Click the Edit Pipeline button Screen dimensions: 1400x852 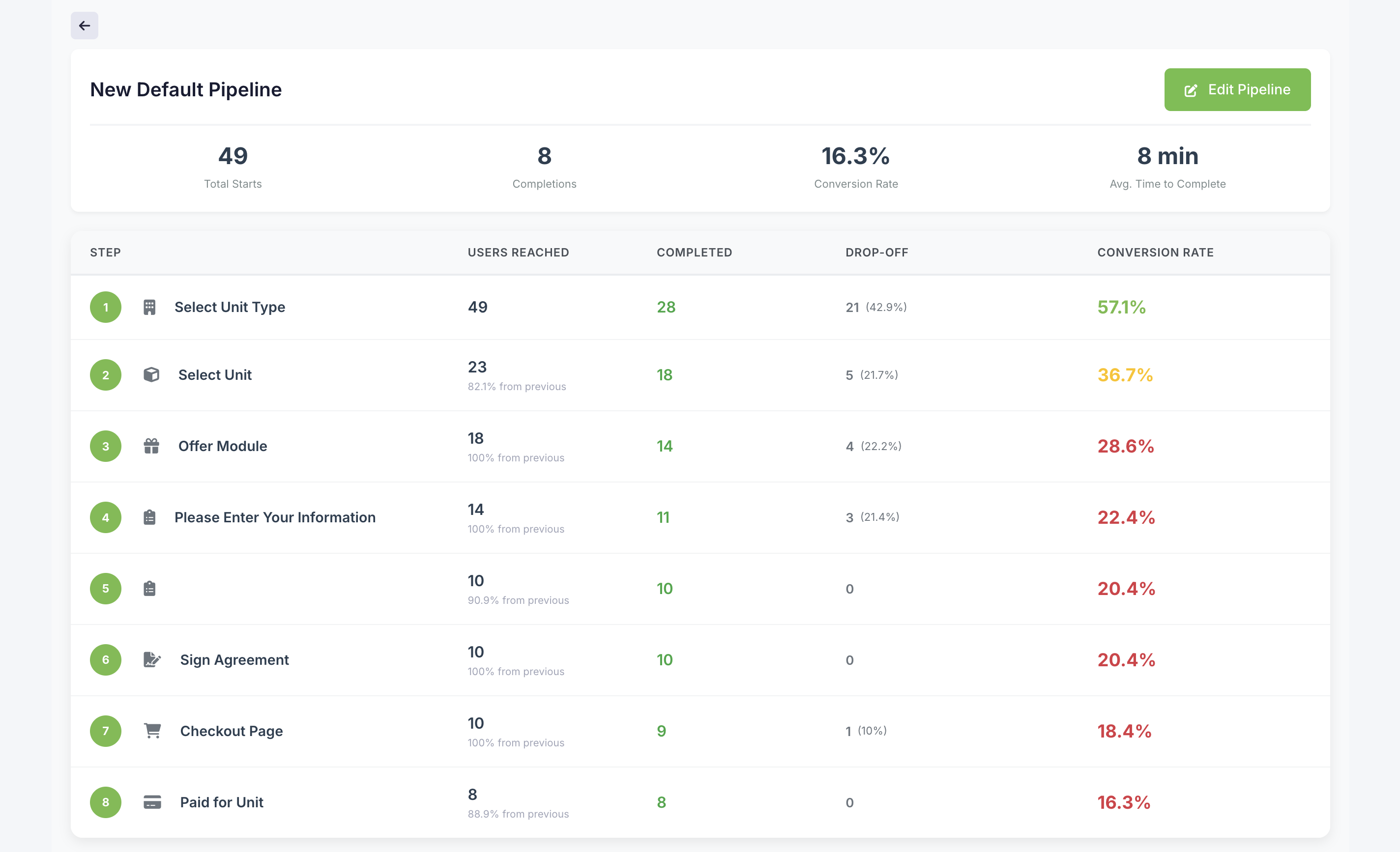1237,90
